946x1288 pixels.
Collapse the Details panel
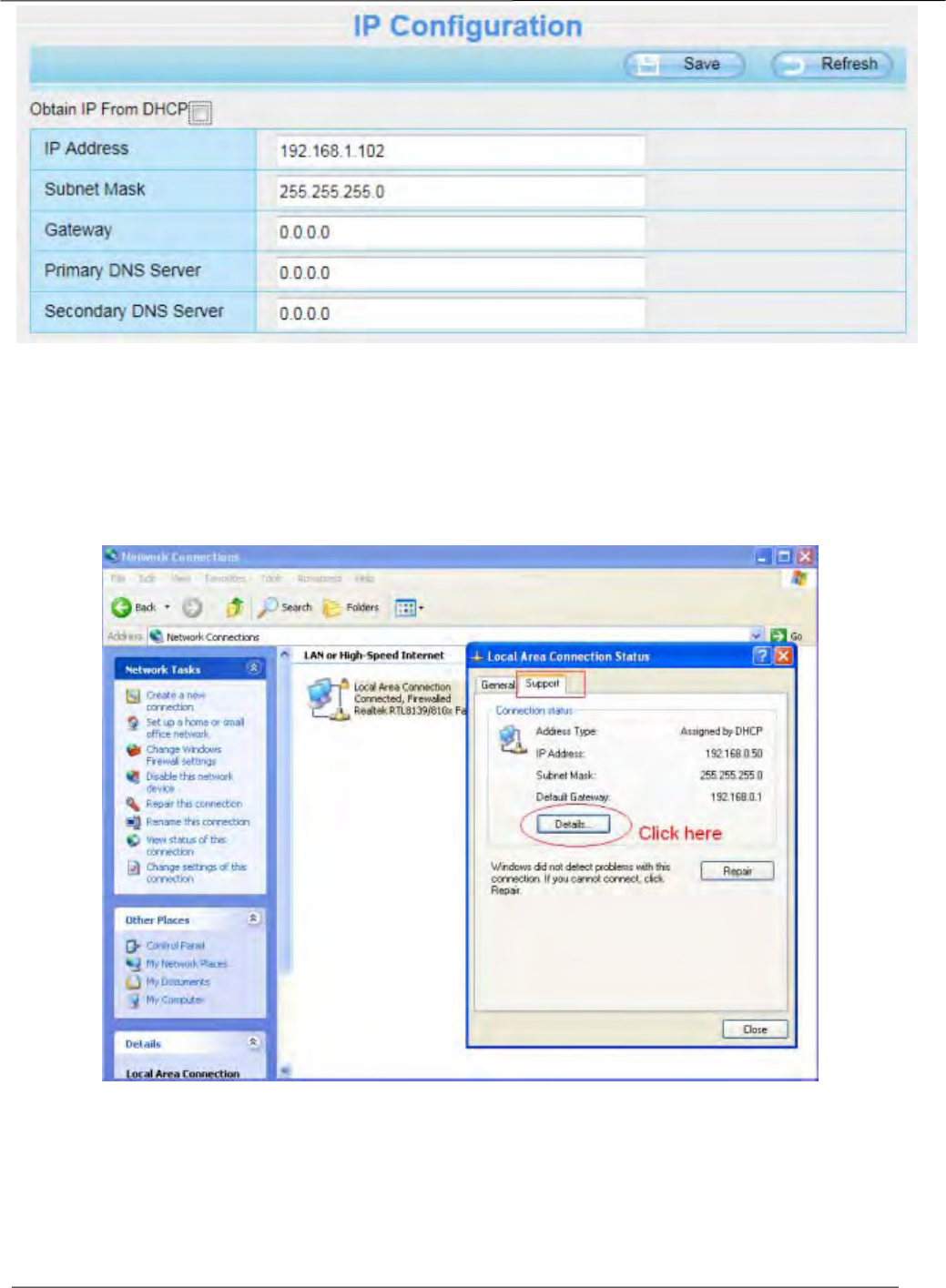coord(253,1042)
